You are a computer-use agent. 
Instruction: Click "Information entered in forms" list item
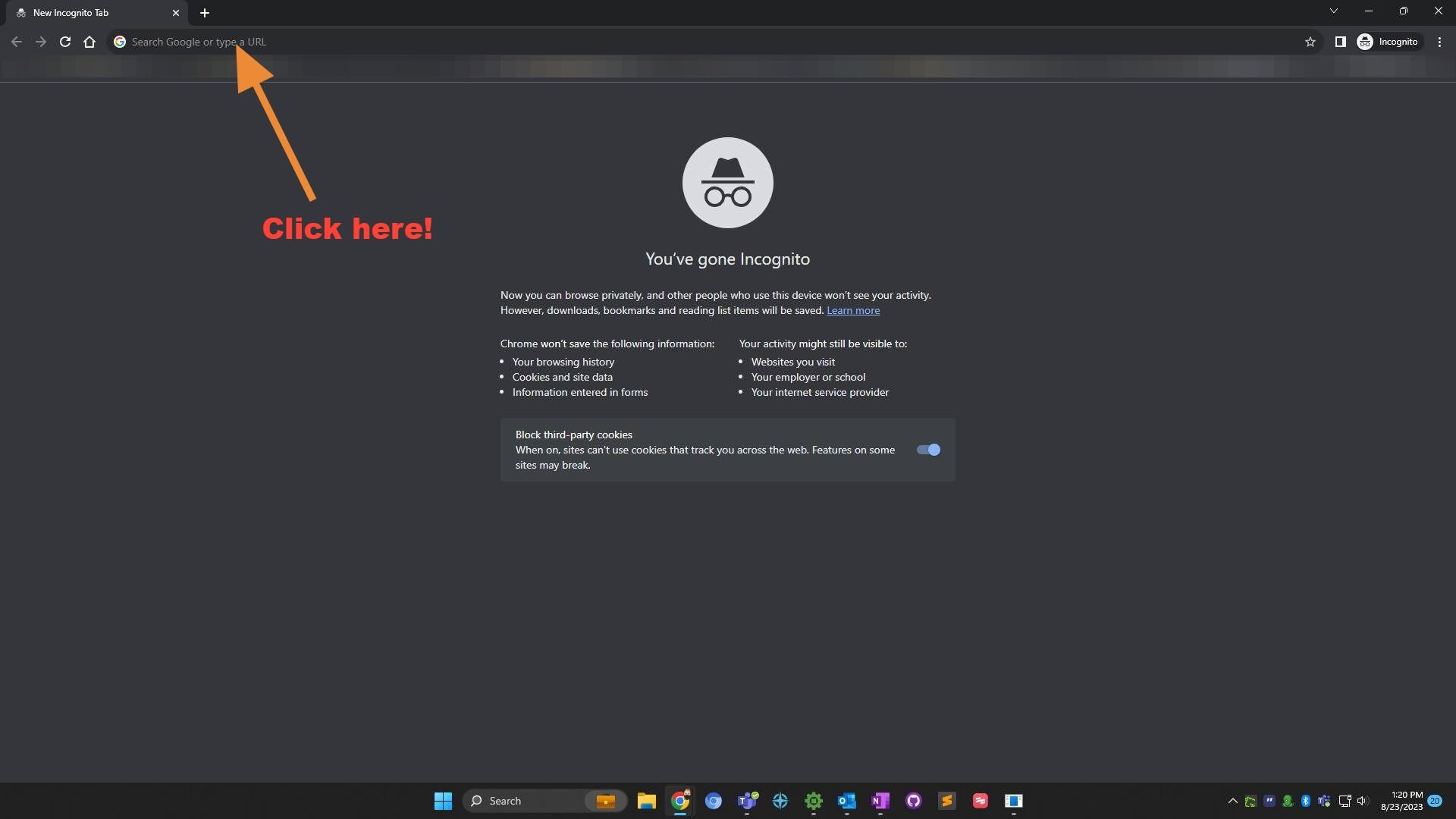(580, 392)
